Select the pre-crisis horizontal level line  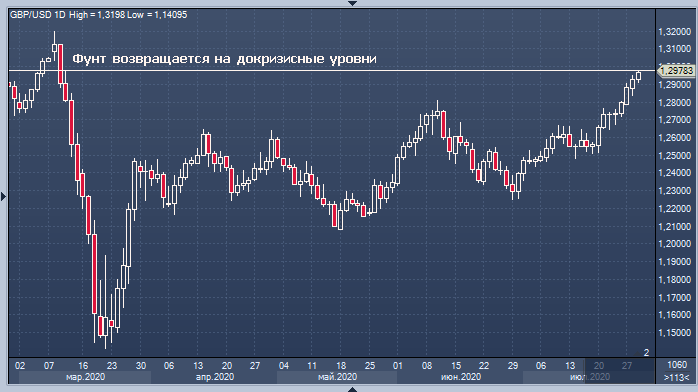pos(332,71)
